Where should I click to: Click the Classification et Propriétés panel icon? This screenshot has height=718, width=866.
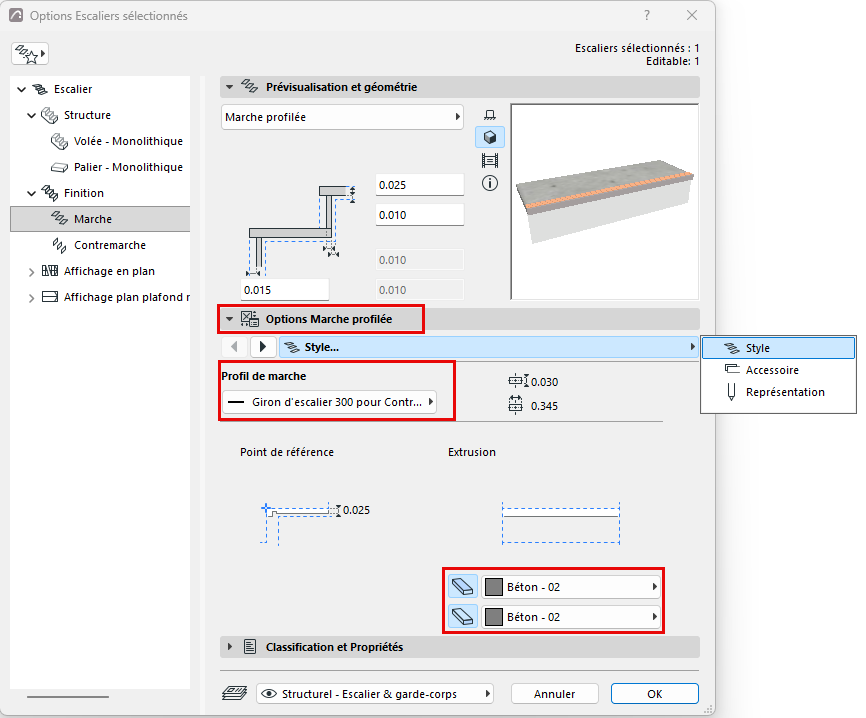coord(250,646)
